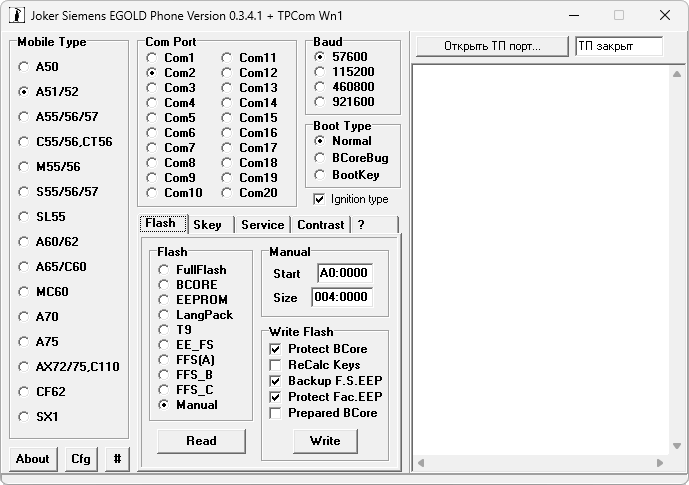Open the Contrast tab

(x=321, y=225)
